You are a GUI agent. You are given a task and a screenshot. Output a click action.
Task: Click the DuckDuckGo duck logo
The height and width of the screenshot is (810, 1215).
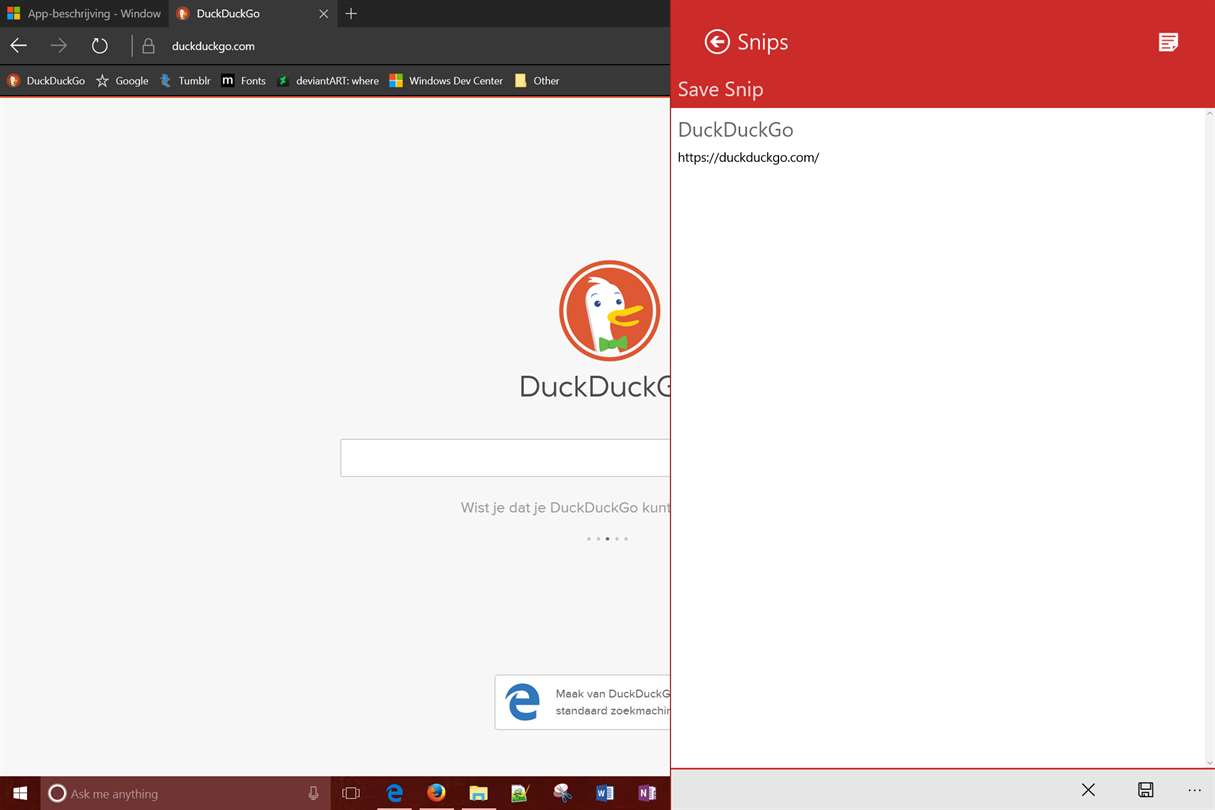[x=609, y=310]
